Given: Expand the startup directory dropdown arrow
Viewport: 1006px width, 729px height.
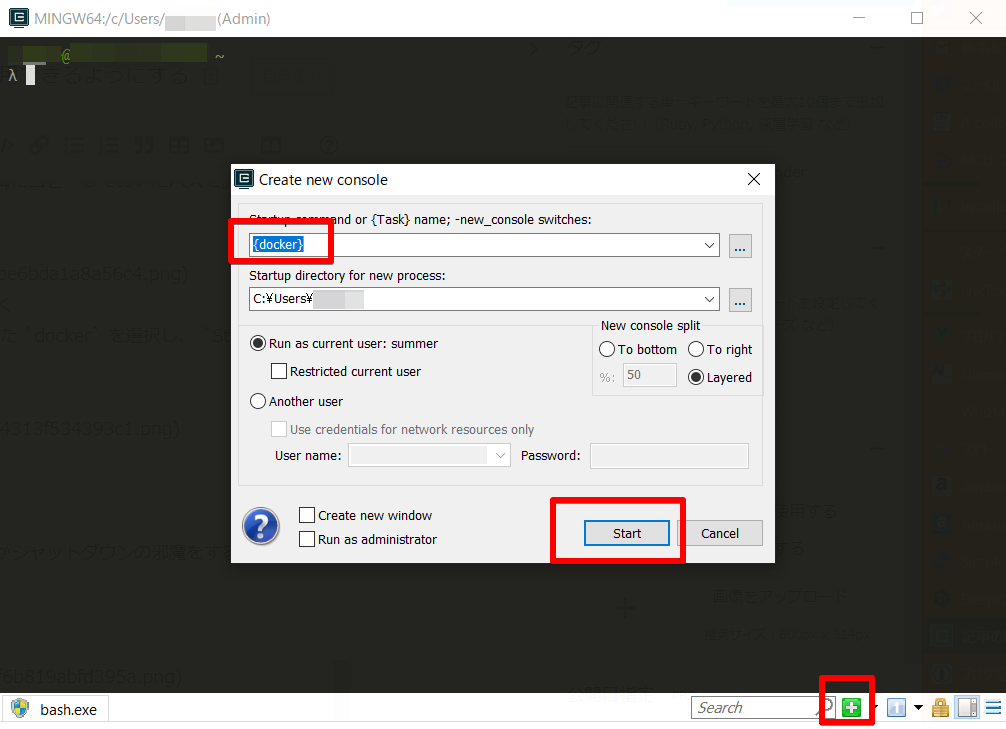Looking at the screenshot, I should click(709, 299).
